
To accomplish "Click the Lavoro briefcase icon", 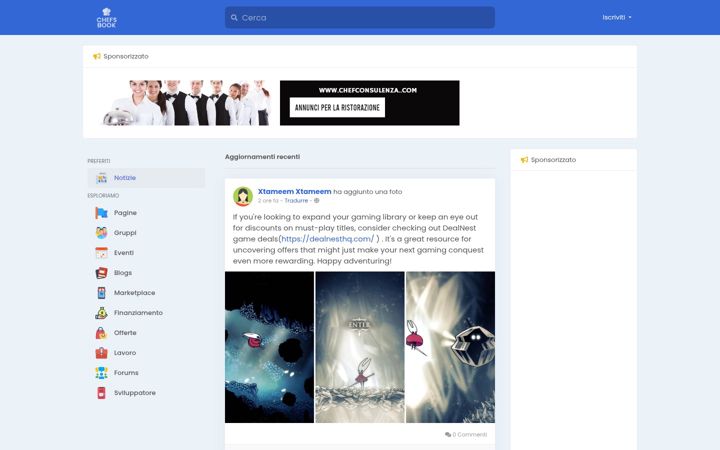I will [x=101, y=353].
